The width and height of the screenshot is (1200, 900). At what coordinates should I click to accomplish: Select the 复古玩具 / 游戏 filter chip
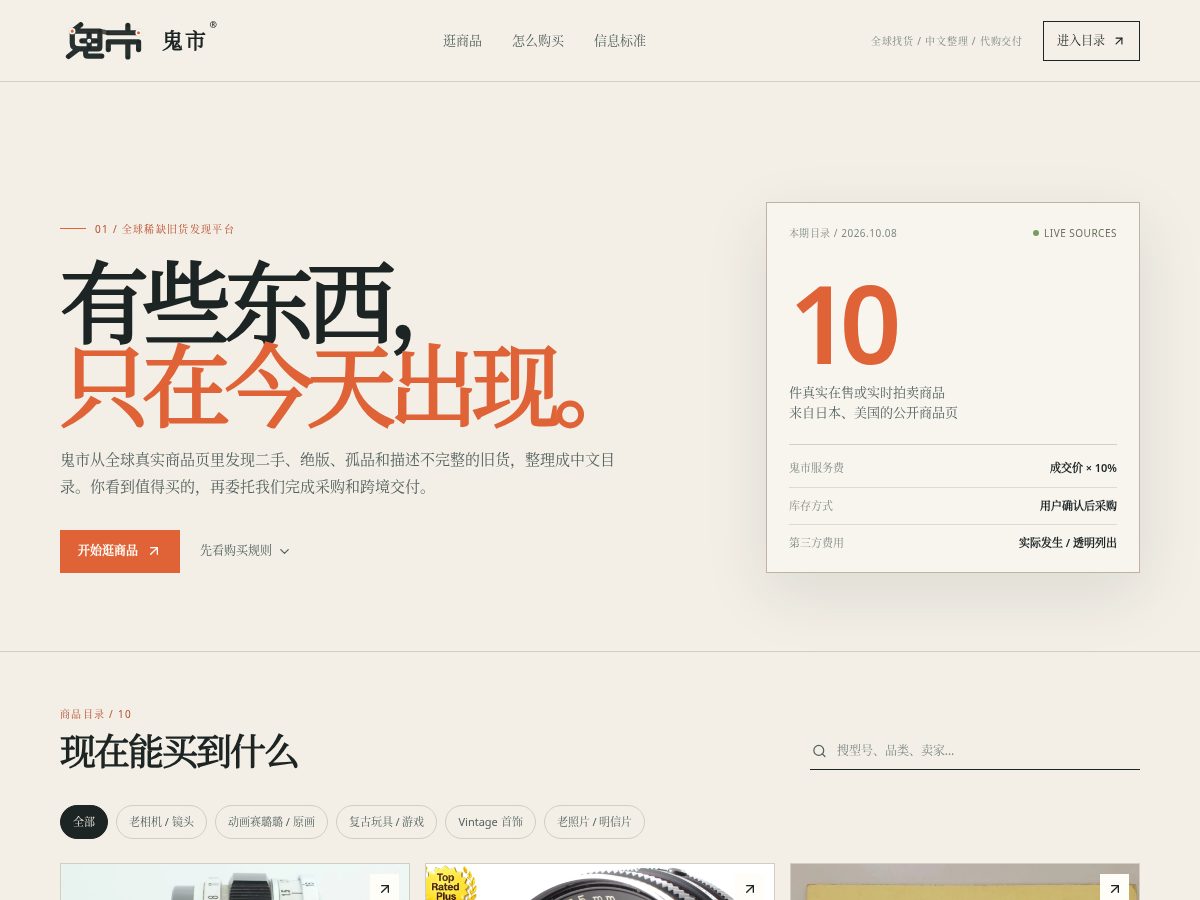[x=386, y=822]
